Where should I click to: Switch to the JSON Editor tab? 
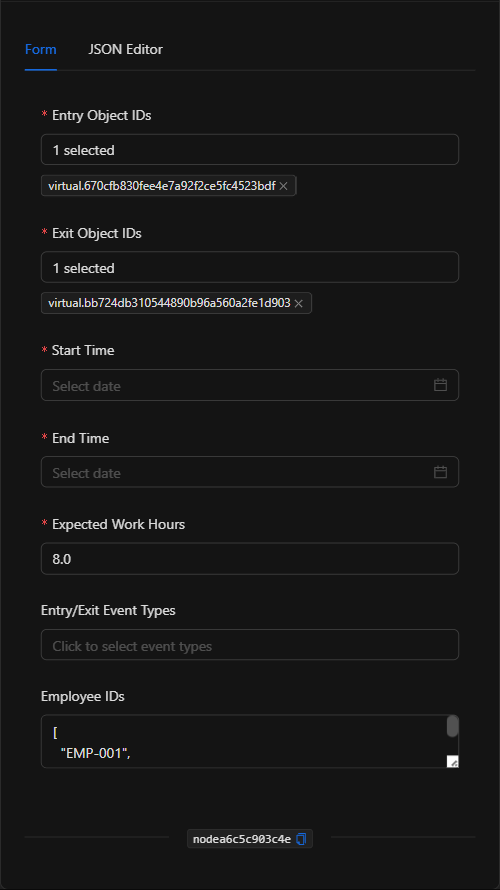tap(125, 49)
